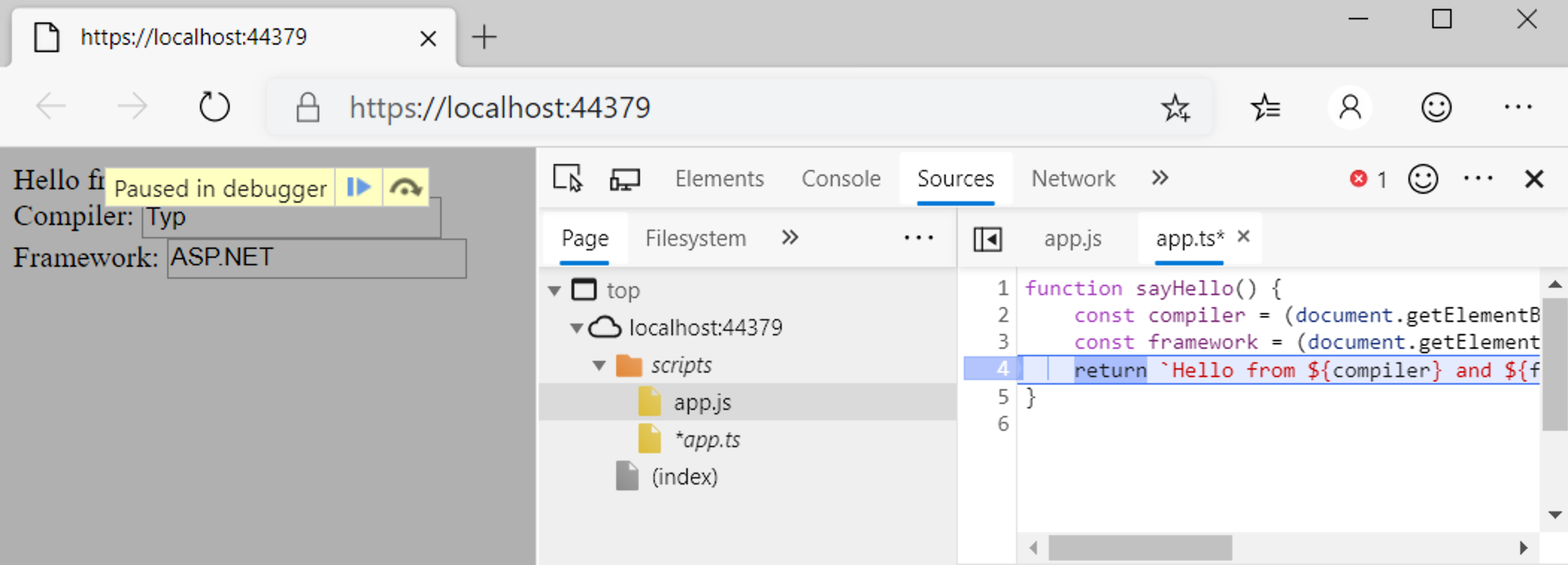Open (index) file in tree
This screenshot has width=1568, height=565.
(x=683, y=477)
